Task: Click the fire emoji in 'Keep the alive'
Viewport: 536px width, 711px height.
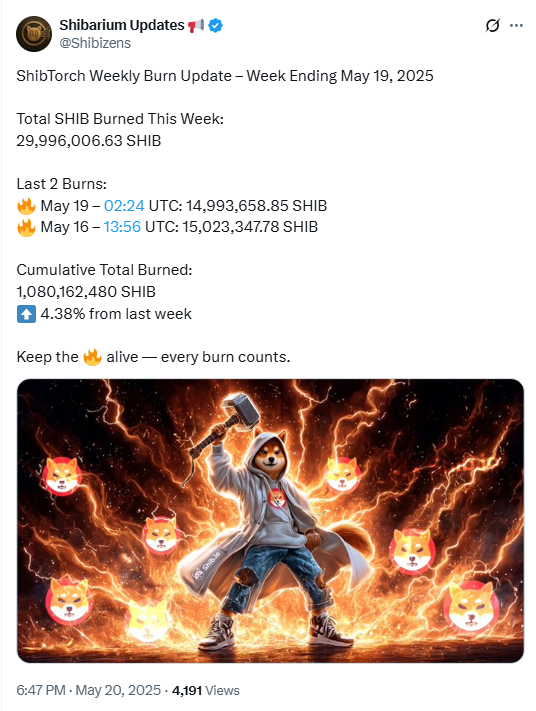Action: [x=92, y=357]
